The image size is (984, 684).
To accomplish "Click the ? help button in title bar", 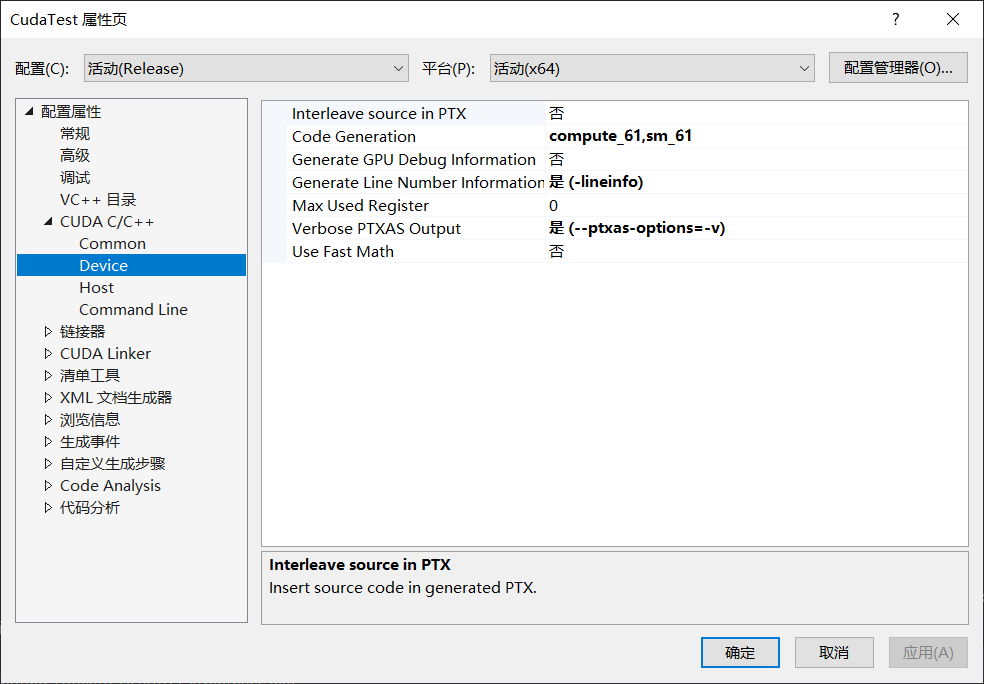I will click(x=896, y=19).
